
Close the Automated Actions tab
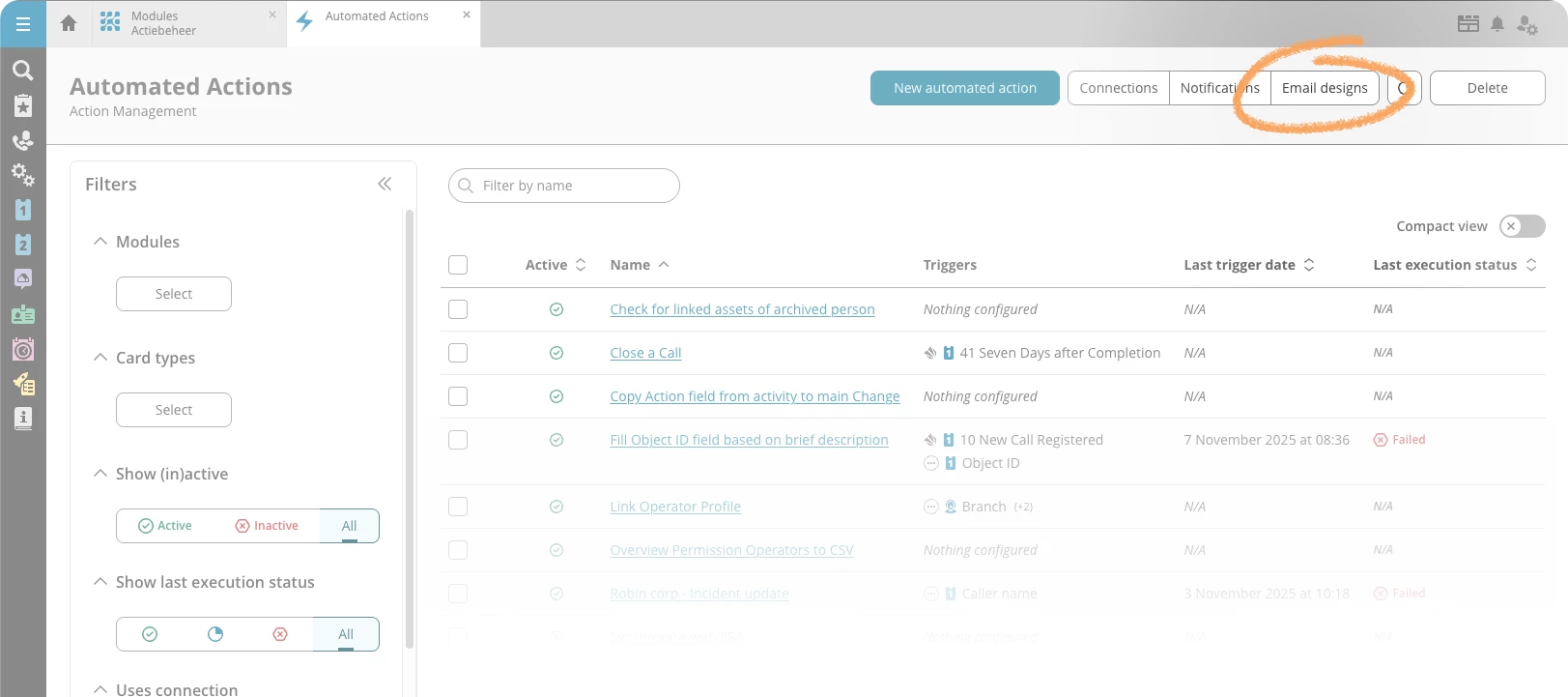(467, 15)
